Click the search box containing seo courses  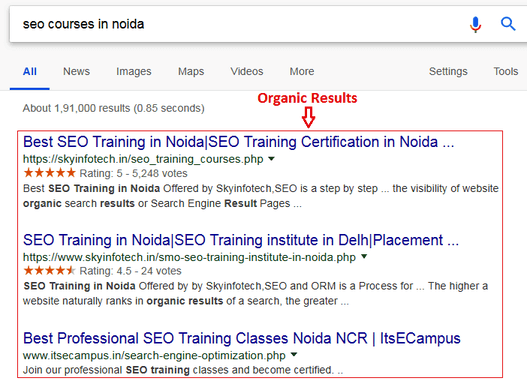pos(235,24)
